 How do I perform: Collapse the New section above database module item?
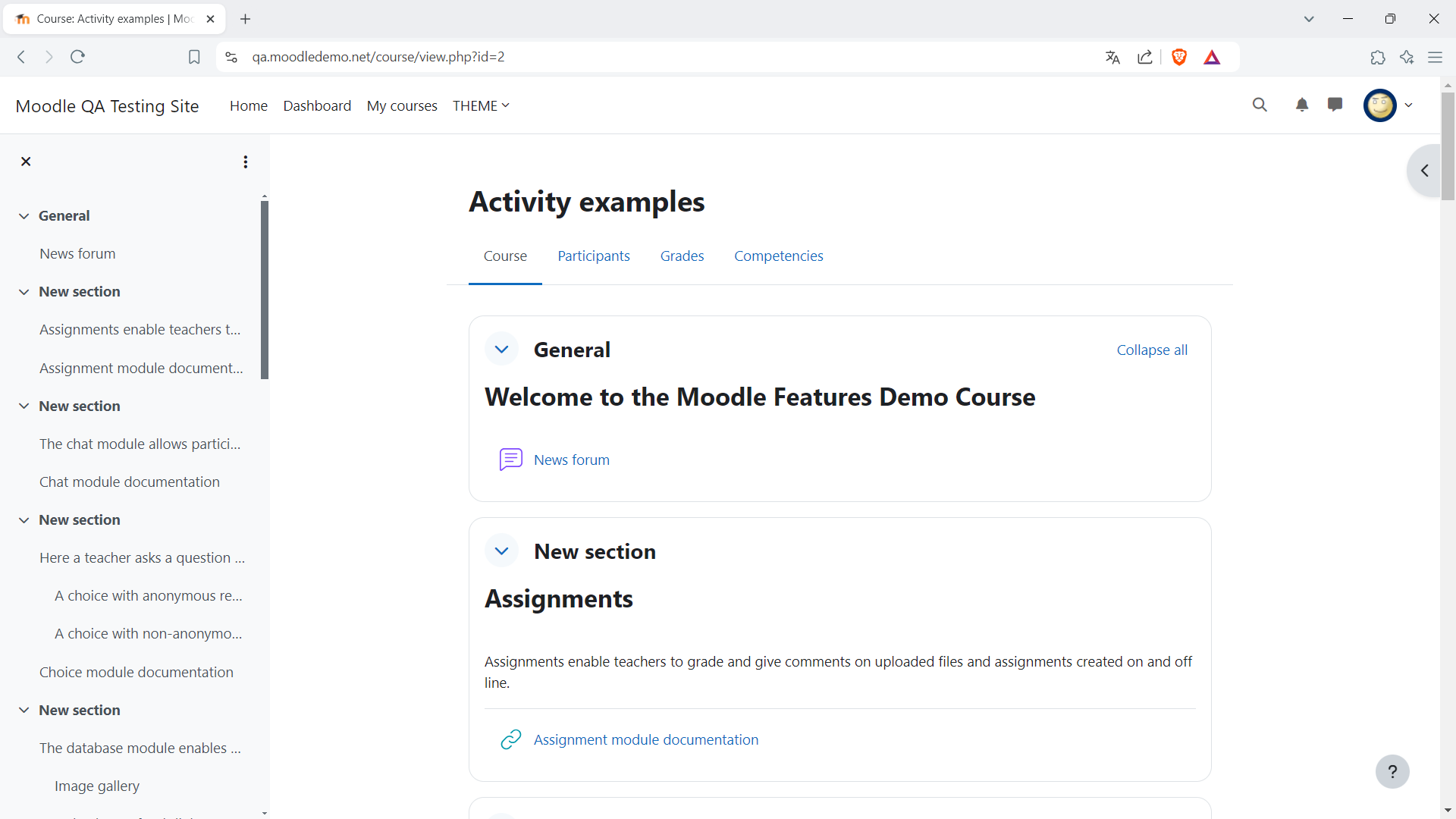[24, 711]
